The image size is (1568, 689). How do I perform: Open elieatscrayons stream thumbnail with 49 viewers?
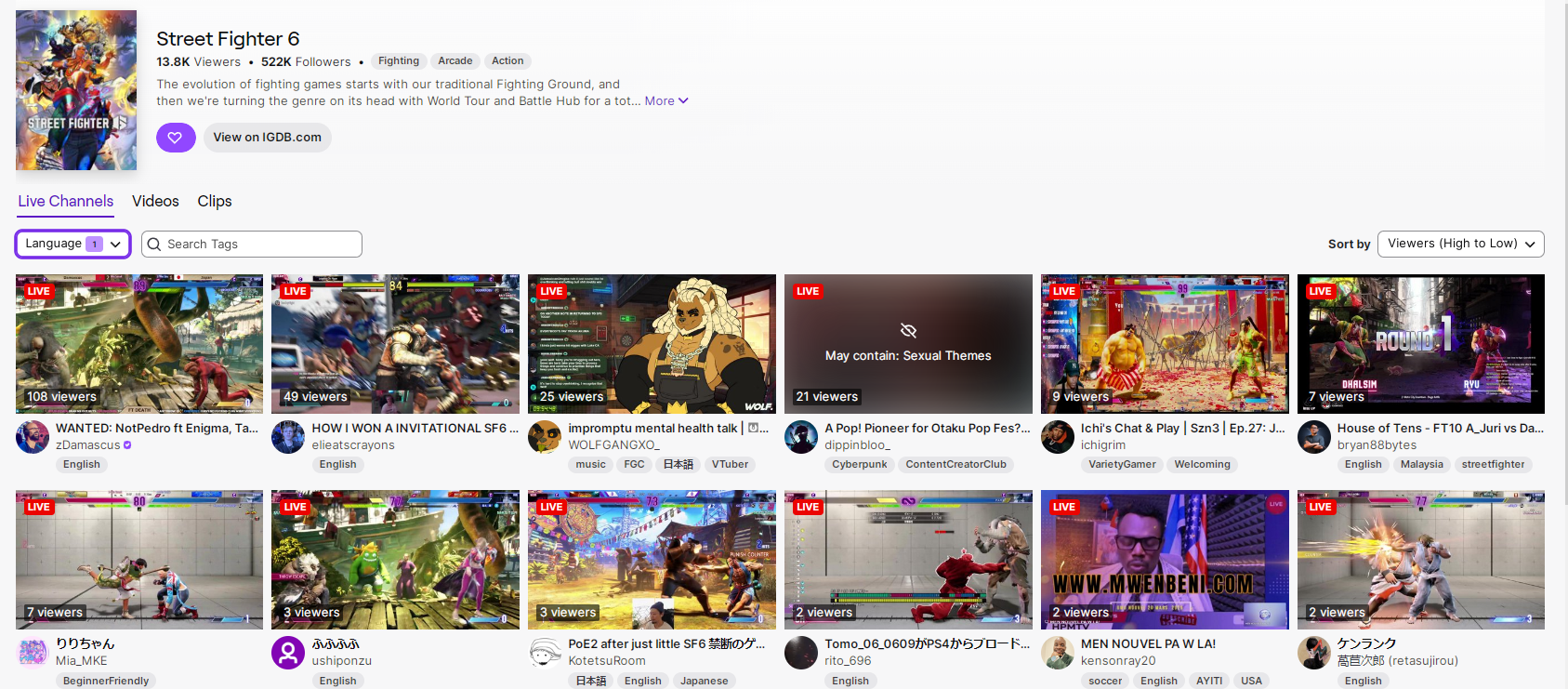click(x=395, y=344)
